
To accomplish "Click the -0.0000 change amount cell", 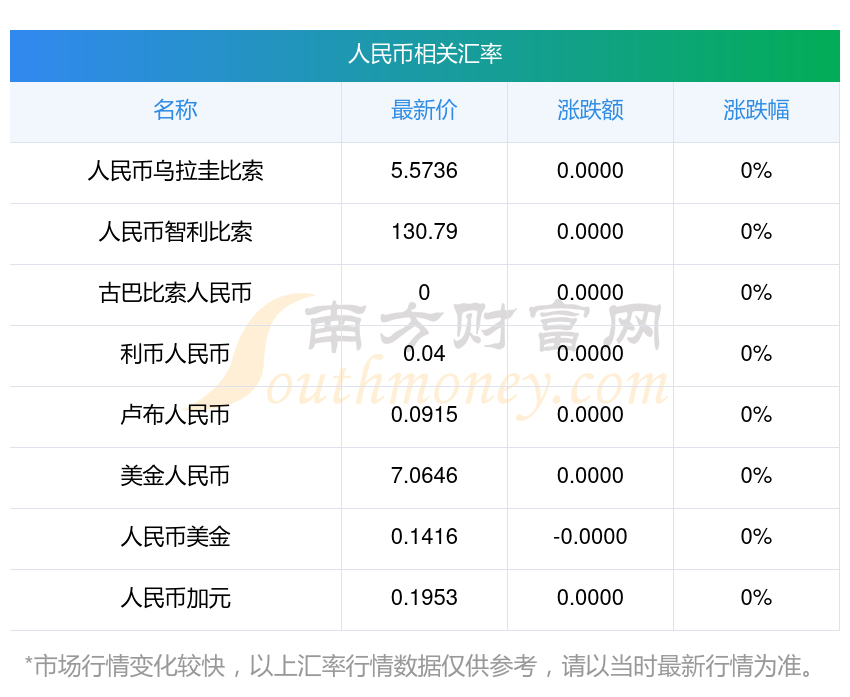I will tap(590, 537).
